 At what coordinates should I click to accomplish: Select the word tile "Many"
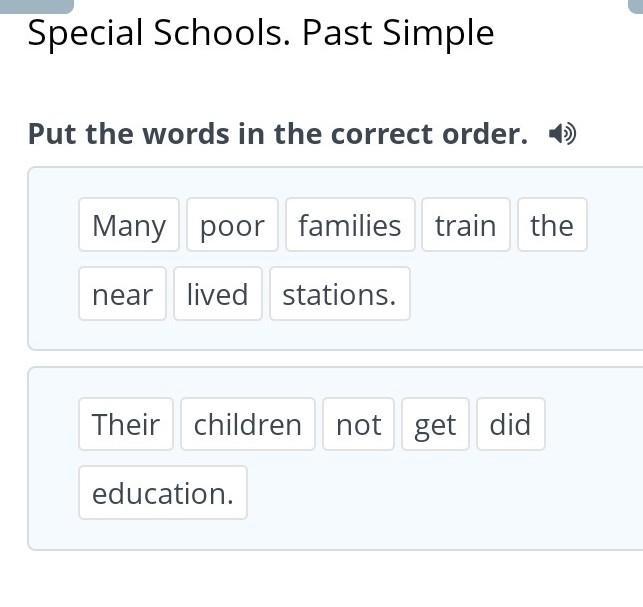point(129,225)
